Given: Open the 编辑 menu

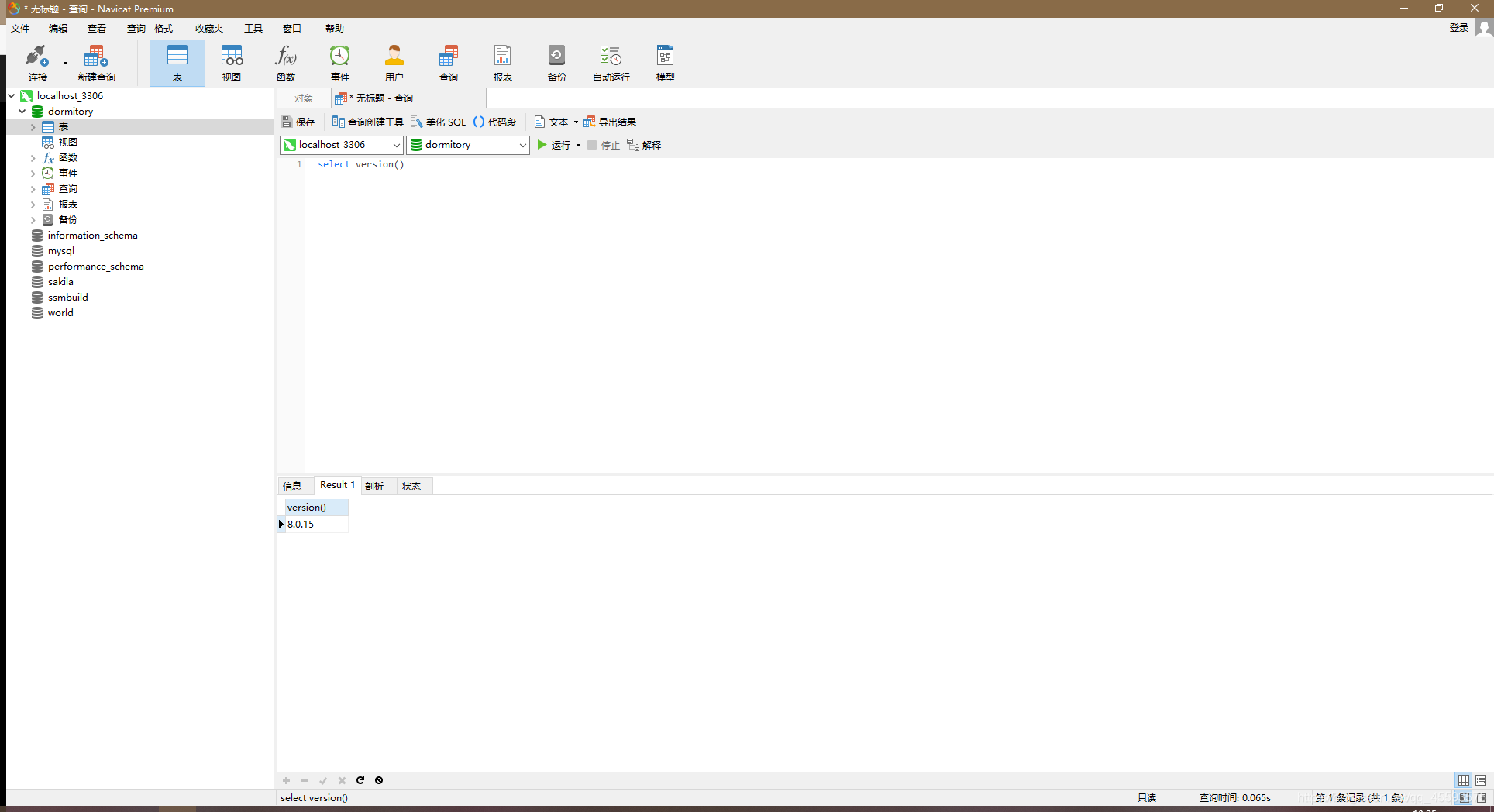Looking at the screenshot, I should (x=58, y=28).
